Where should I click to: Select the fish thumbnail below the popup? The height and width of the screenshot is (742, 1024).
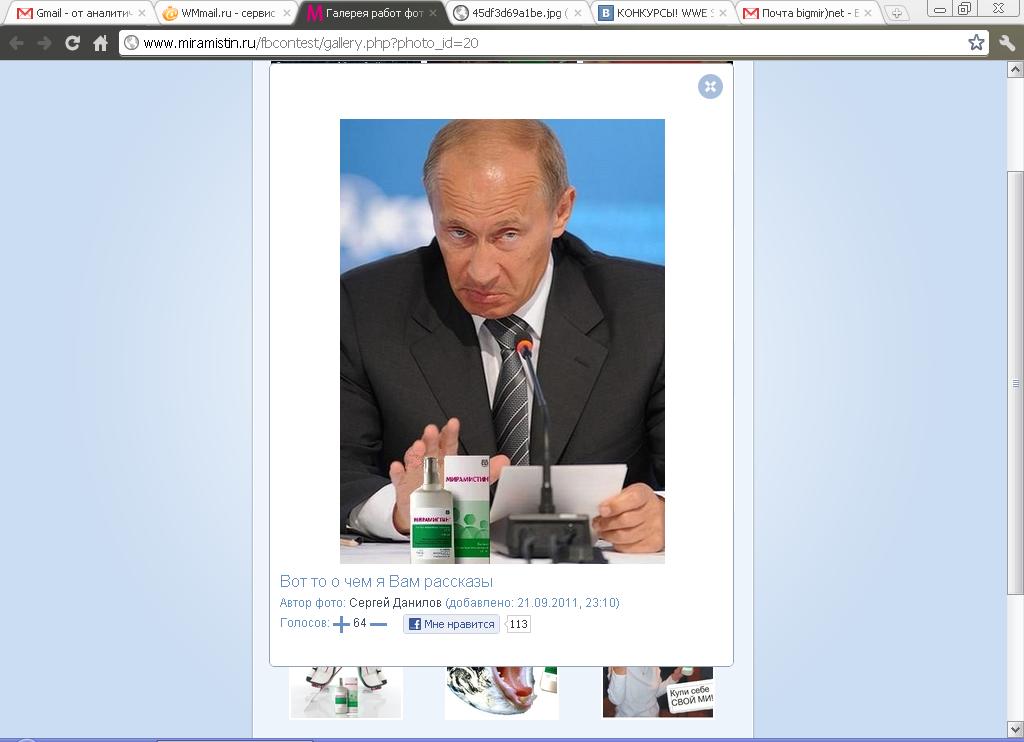pos(502,693)
